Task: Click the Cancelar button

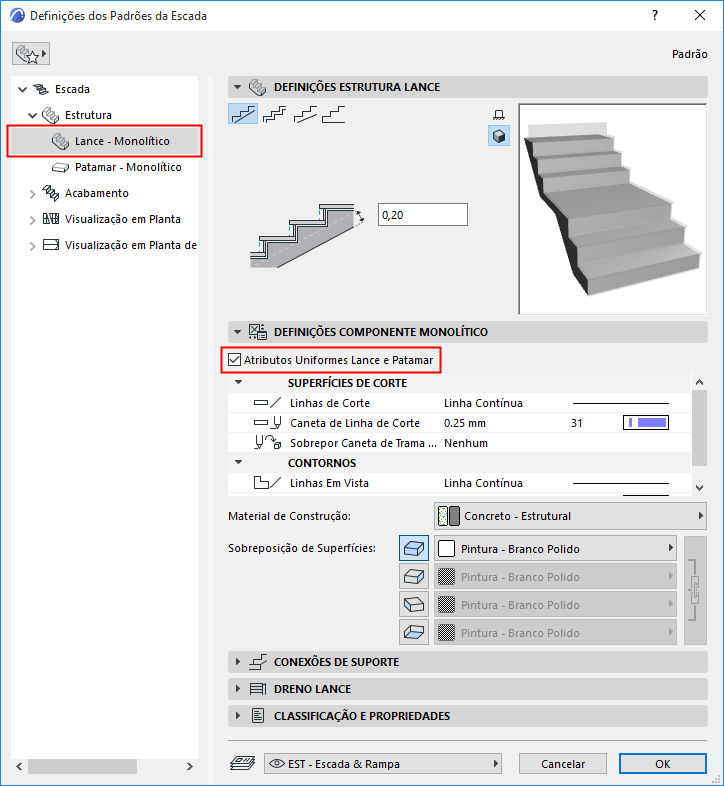Action: (563, 763)
